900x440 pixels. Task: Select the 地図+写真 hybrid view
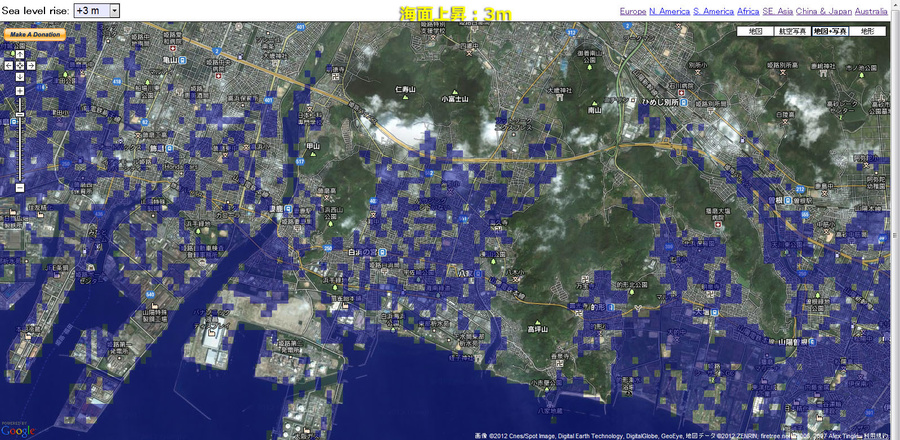(x=830, y=31)
